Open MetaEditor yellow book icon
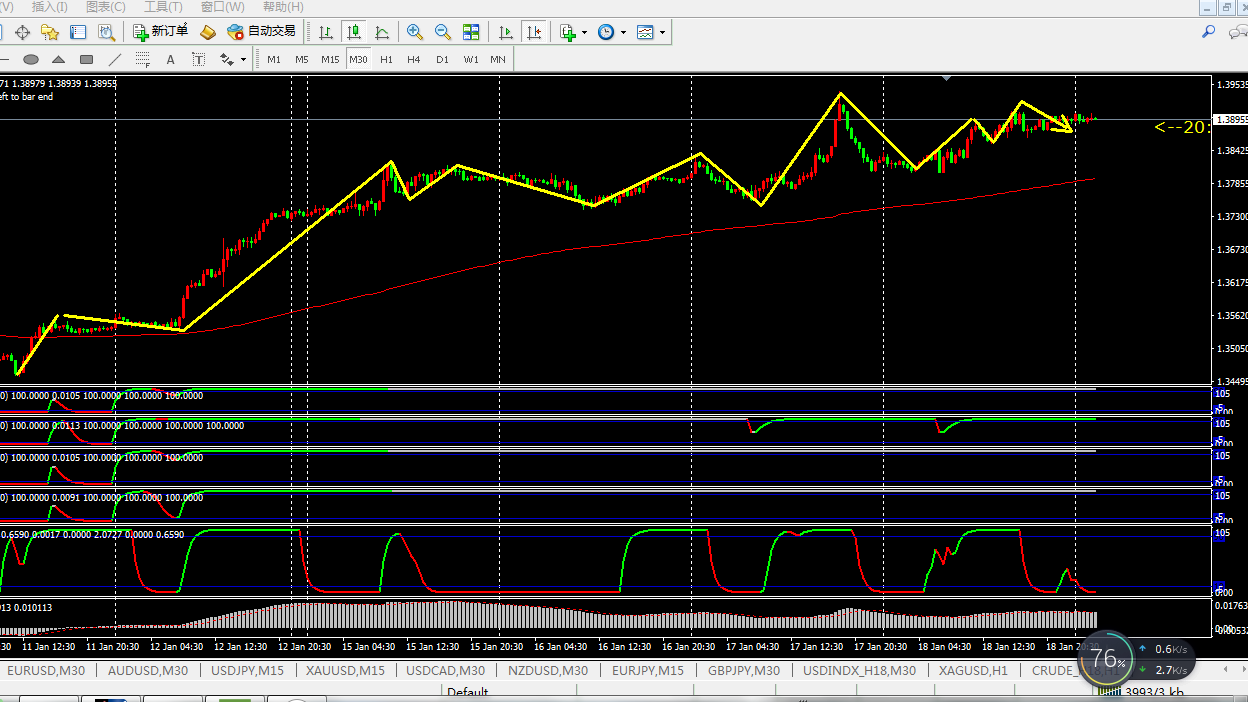 [x=208, y=32]
